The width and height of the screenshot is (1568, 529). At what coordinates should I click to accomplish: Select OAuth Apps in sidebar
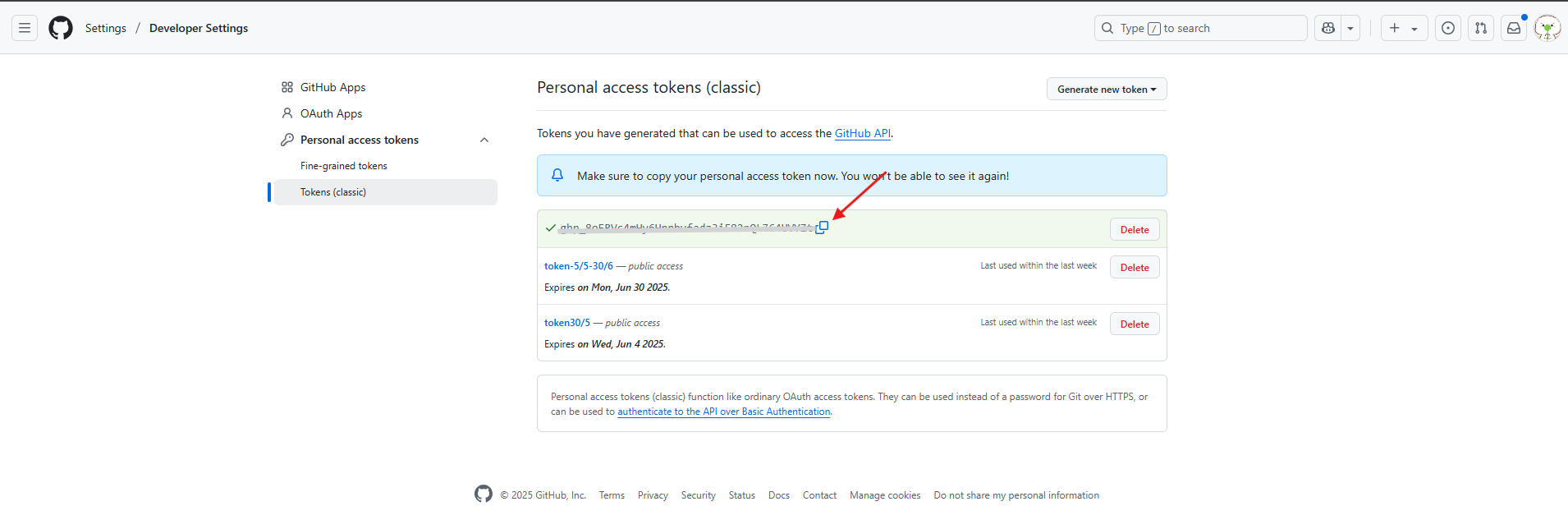coord(331,113)
